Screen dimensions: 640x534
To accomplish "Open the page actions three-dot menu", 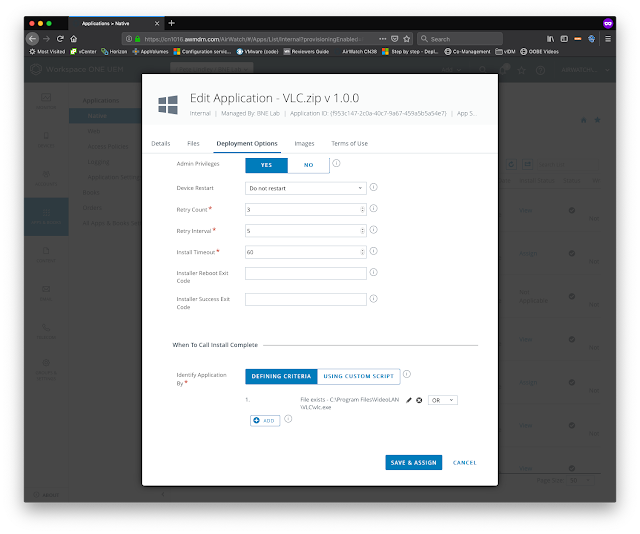I will point(382,39).
